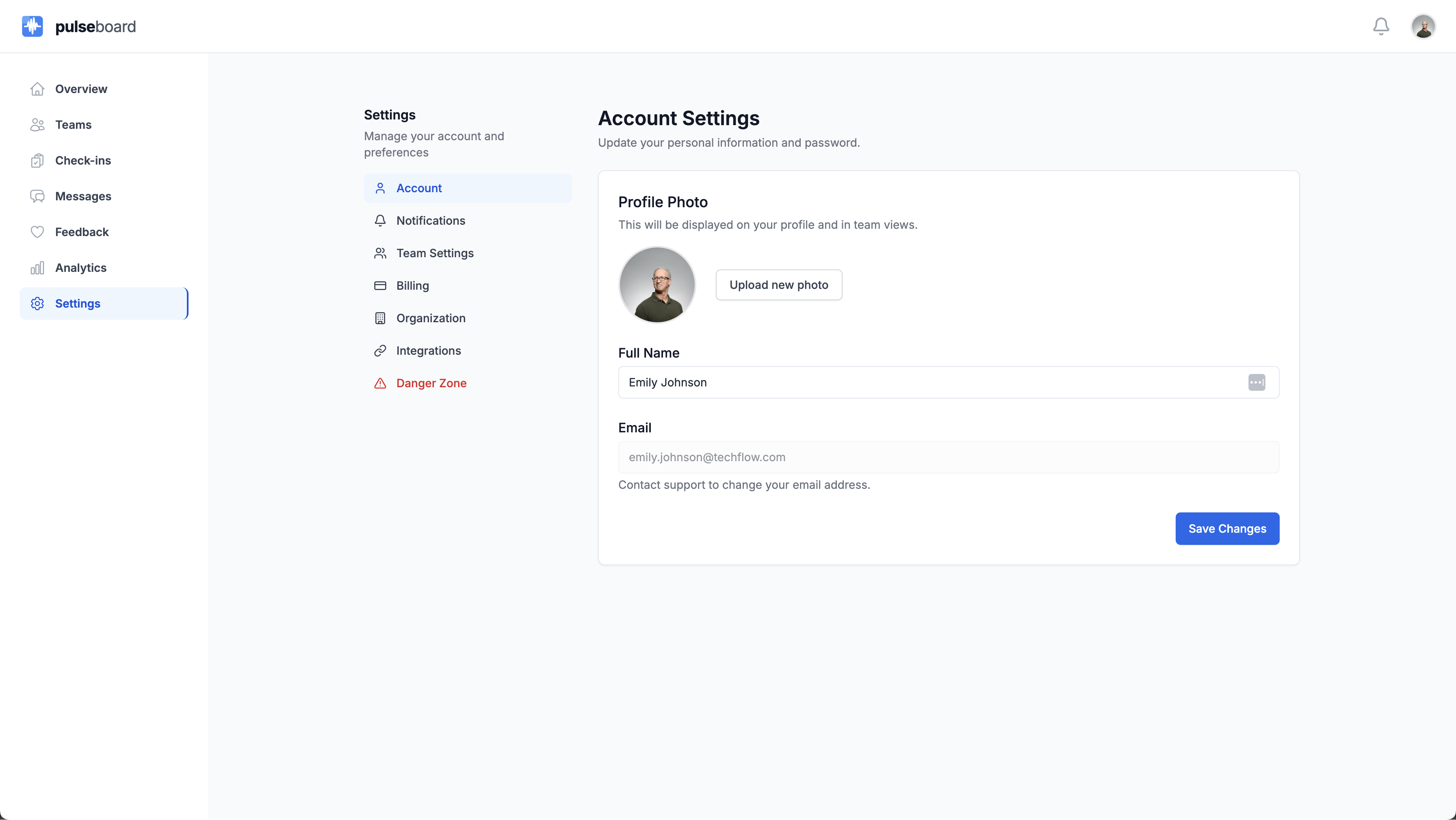Open Messages via the chat bubble icon
The width and height of the screenshot is (1456, 820).
[37, 196]
